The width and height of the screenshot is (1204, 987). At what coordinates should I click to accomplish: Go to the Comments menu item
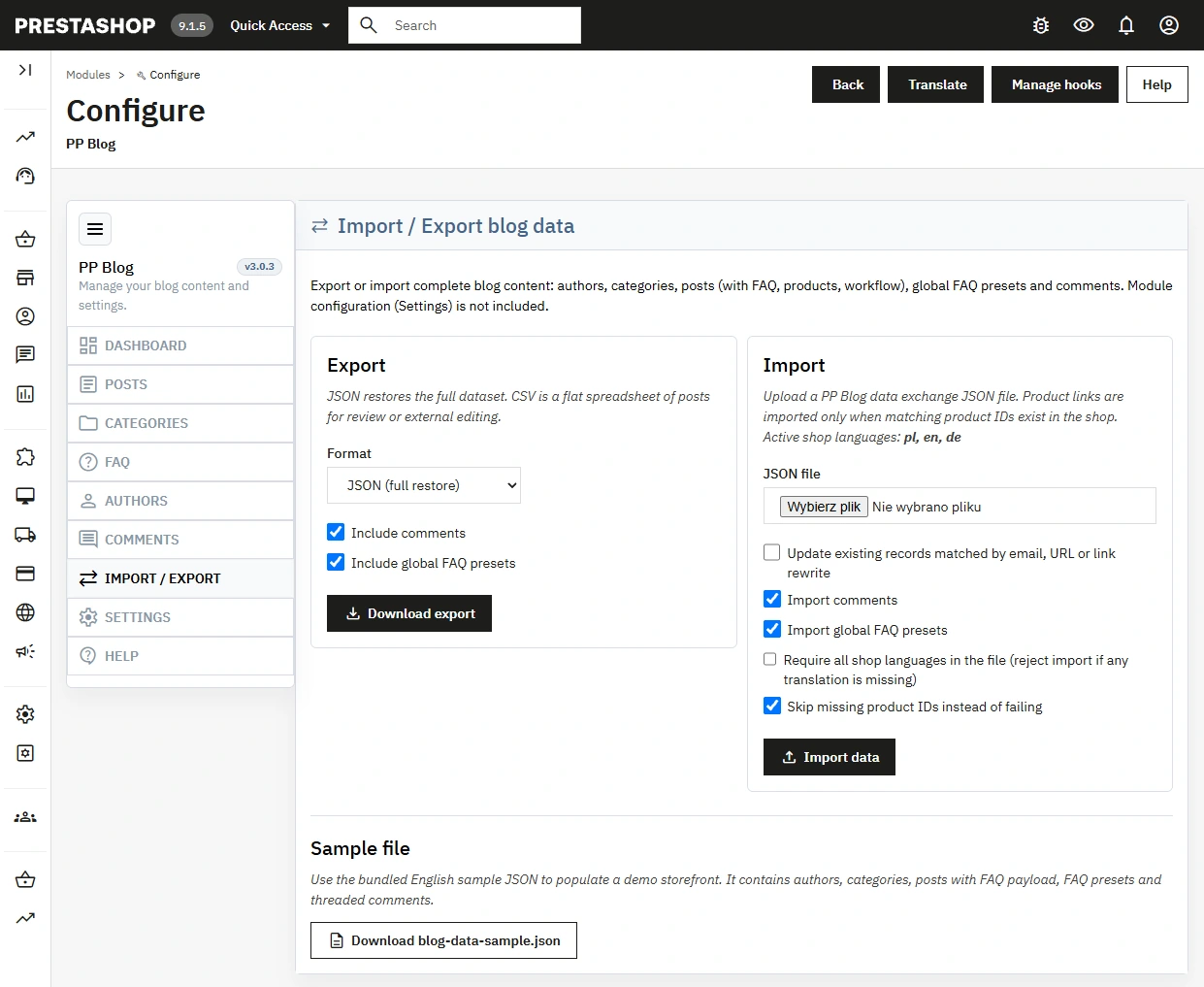[x=180, y=540]
